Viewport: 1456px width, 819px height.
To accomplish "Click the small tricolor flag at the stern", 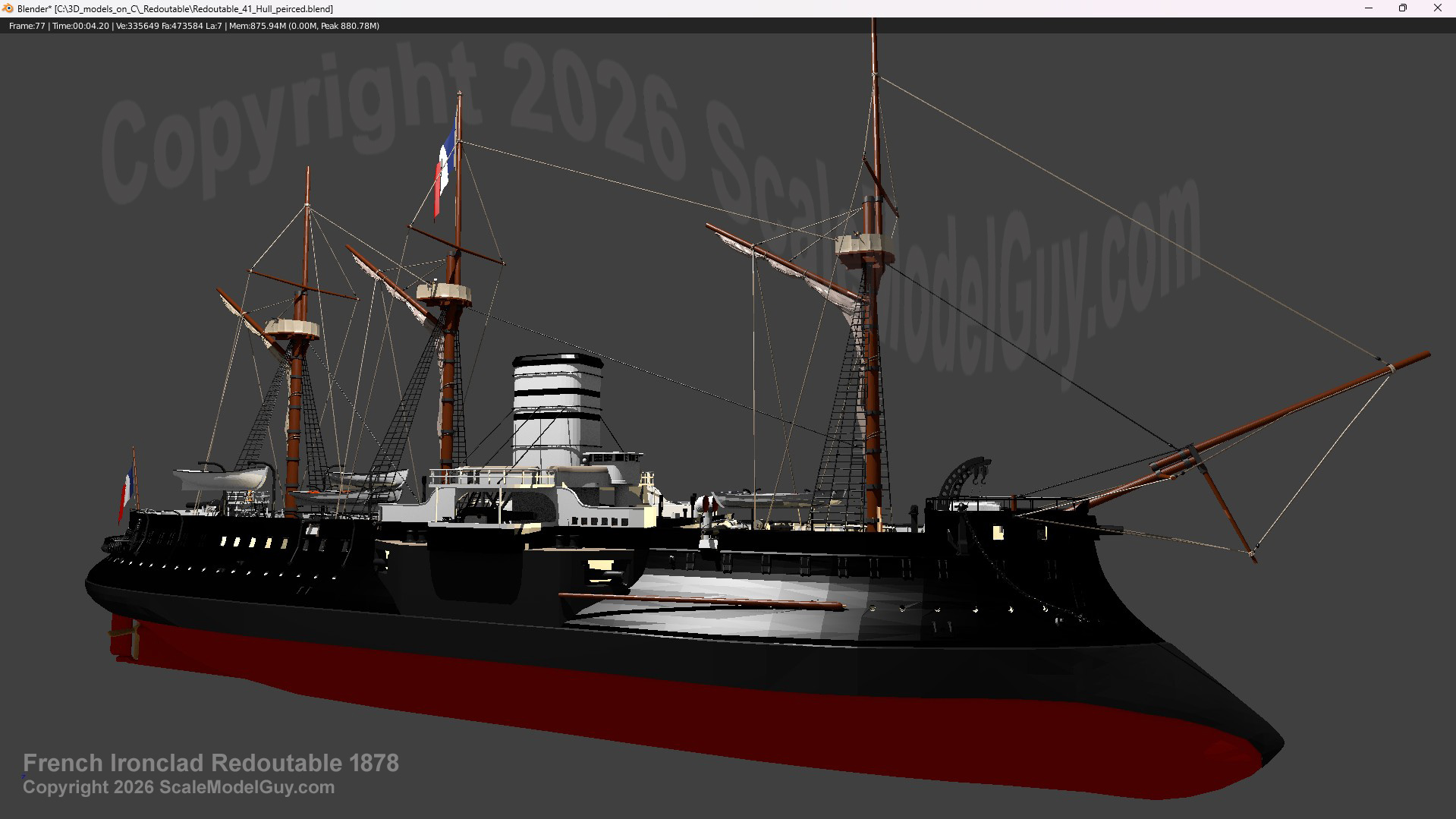I will tap(125, 491).
